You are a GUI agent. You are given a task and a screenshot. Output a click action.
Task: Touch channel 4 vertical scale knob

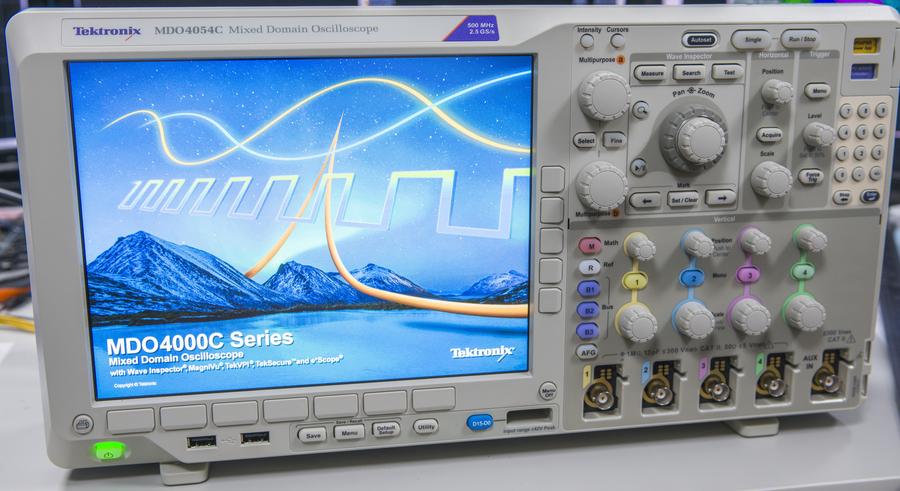click(805, 313)
